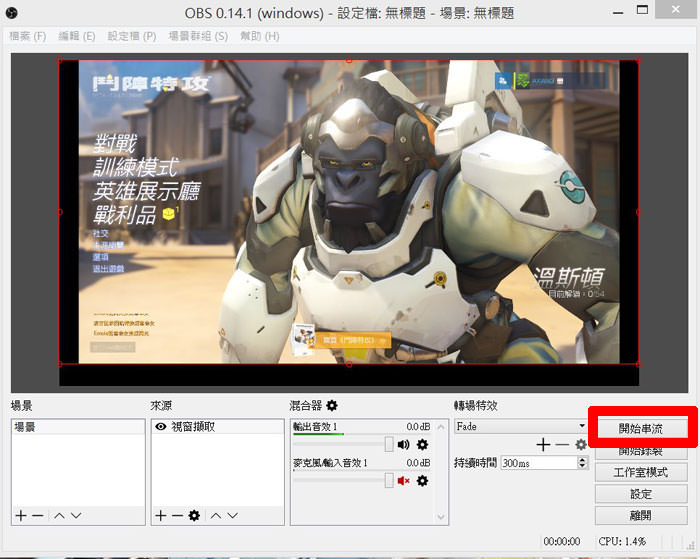The height and width of the screenshot is (559, 700).
Task: Open source properties gear icon
Action: click(194, 516)
